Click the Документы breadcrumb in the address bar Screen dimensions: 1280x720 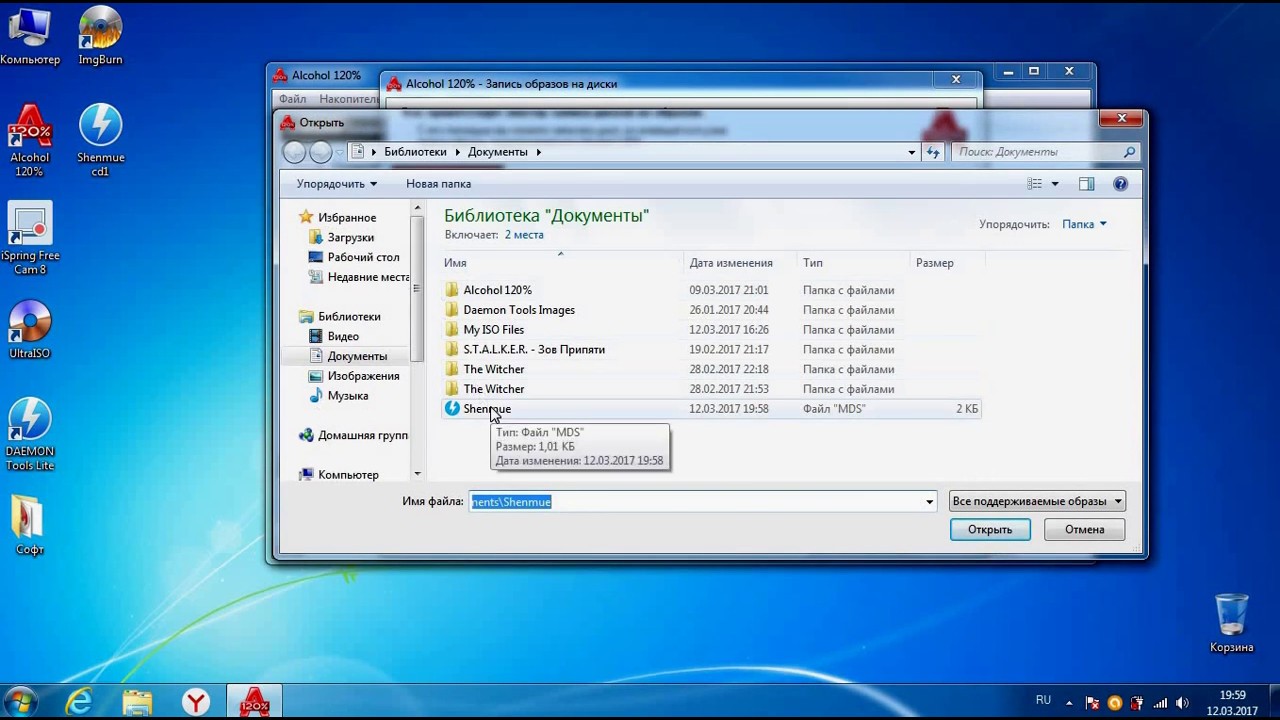[497, 152]
